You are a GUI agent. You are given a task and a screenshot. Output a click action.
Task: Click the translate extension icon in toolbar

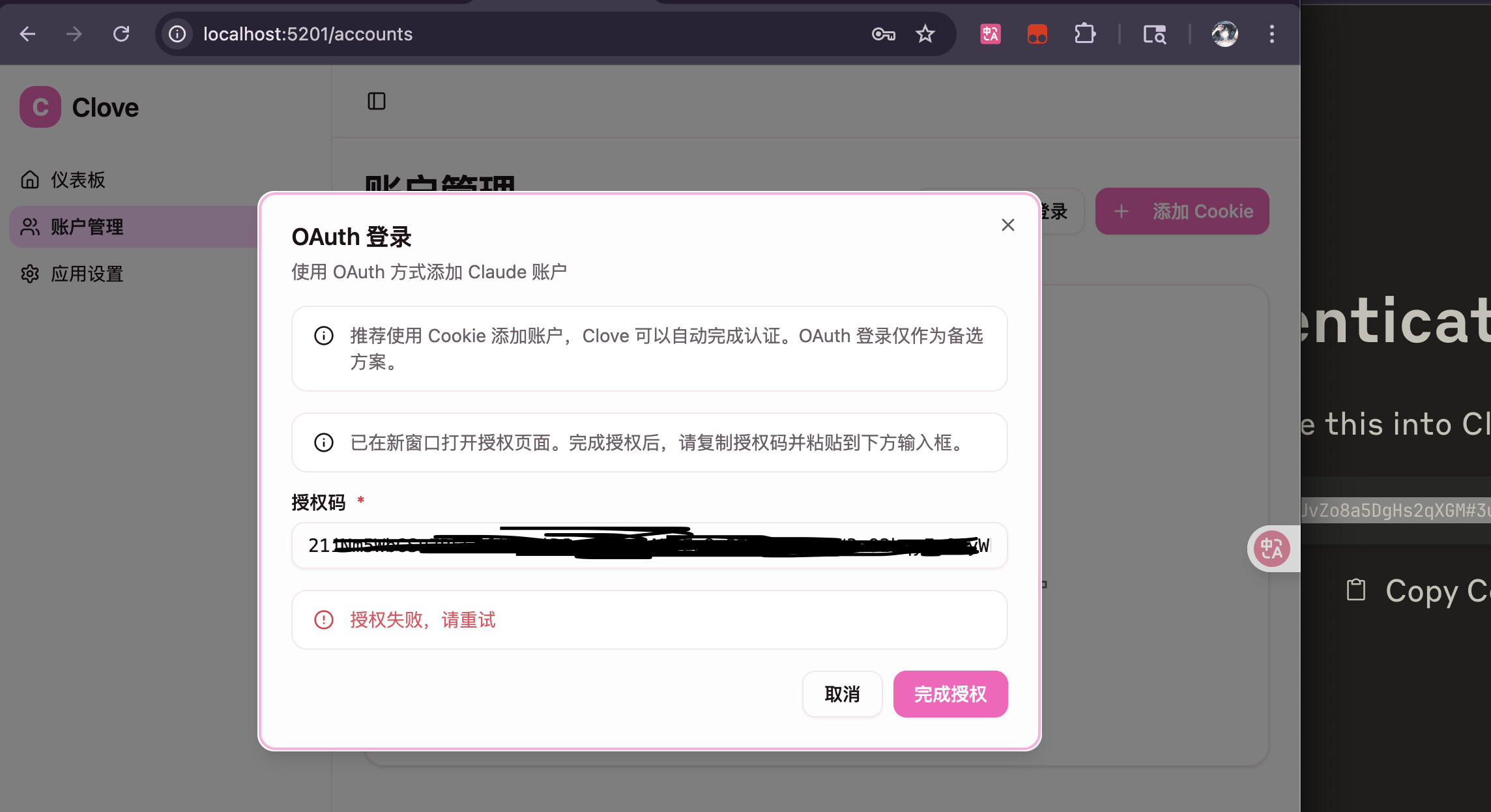tap(990, 34)
